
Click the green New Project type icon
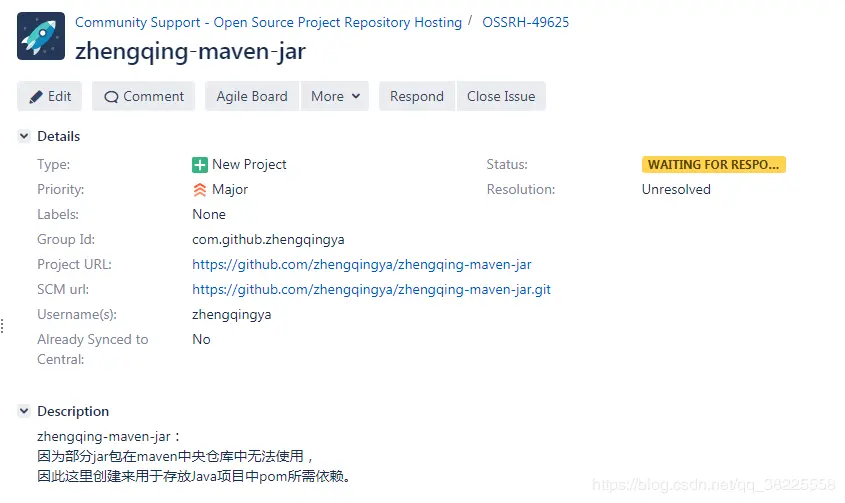coord(200,165)
